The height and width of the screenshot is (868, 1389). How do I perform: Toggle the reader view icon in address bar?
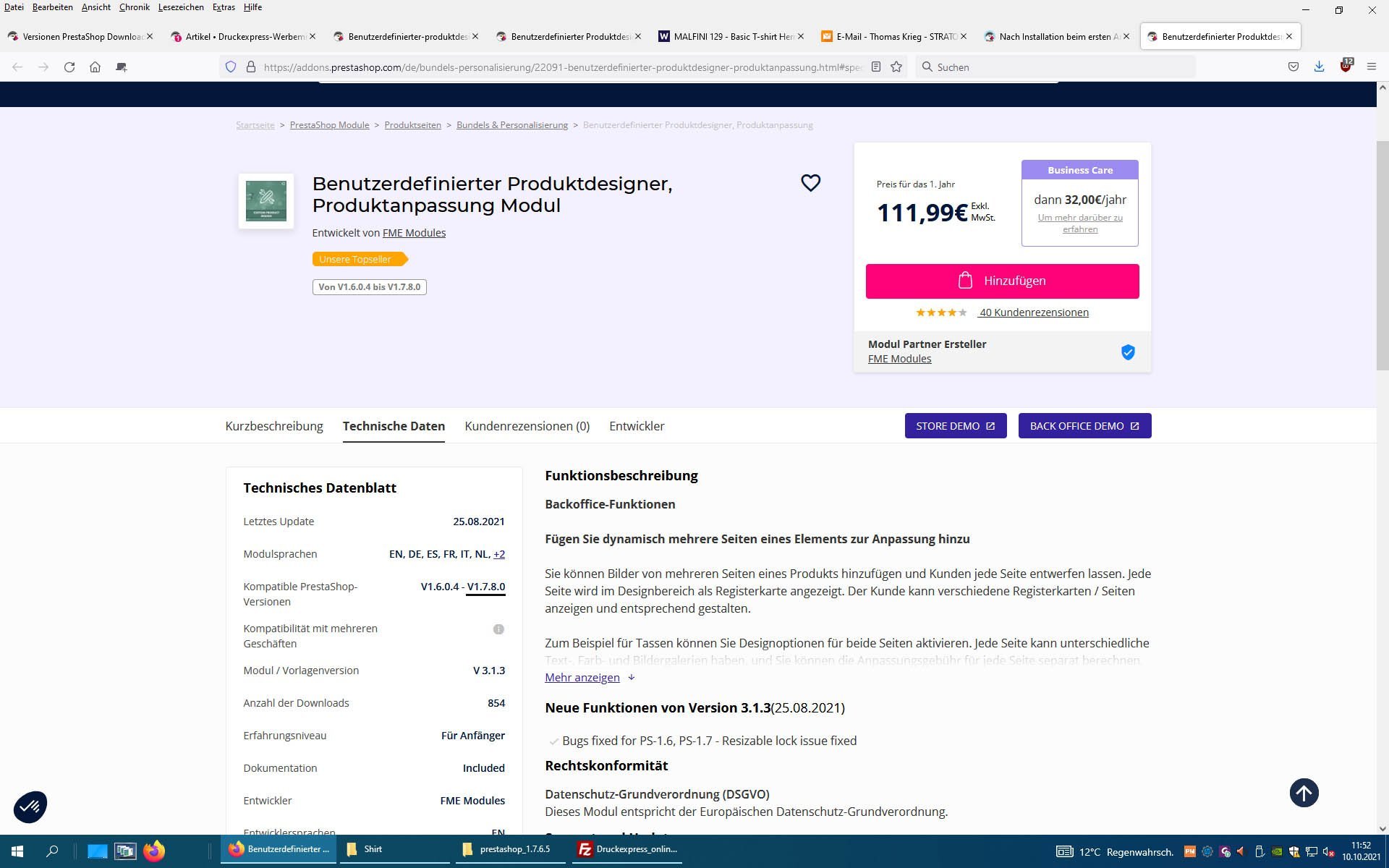tap(875, 67)
